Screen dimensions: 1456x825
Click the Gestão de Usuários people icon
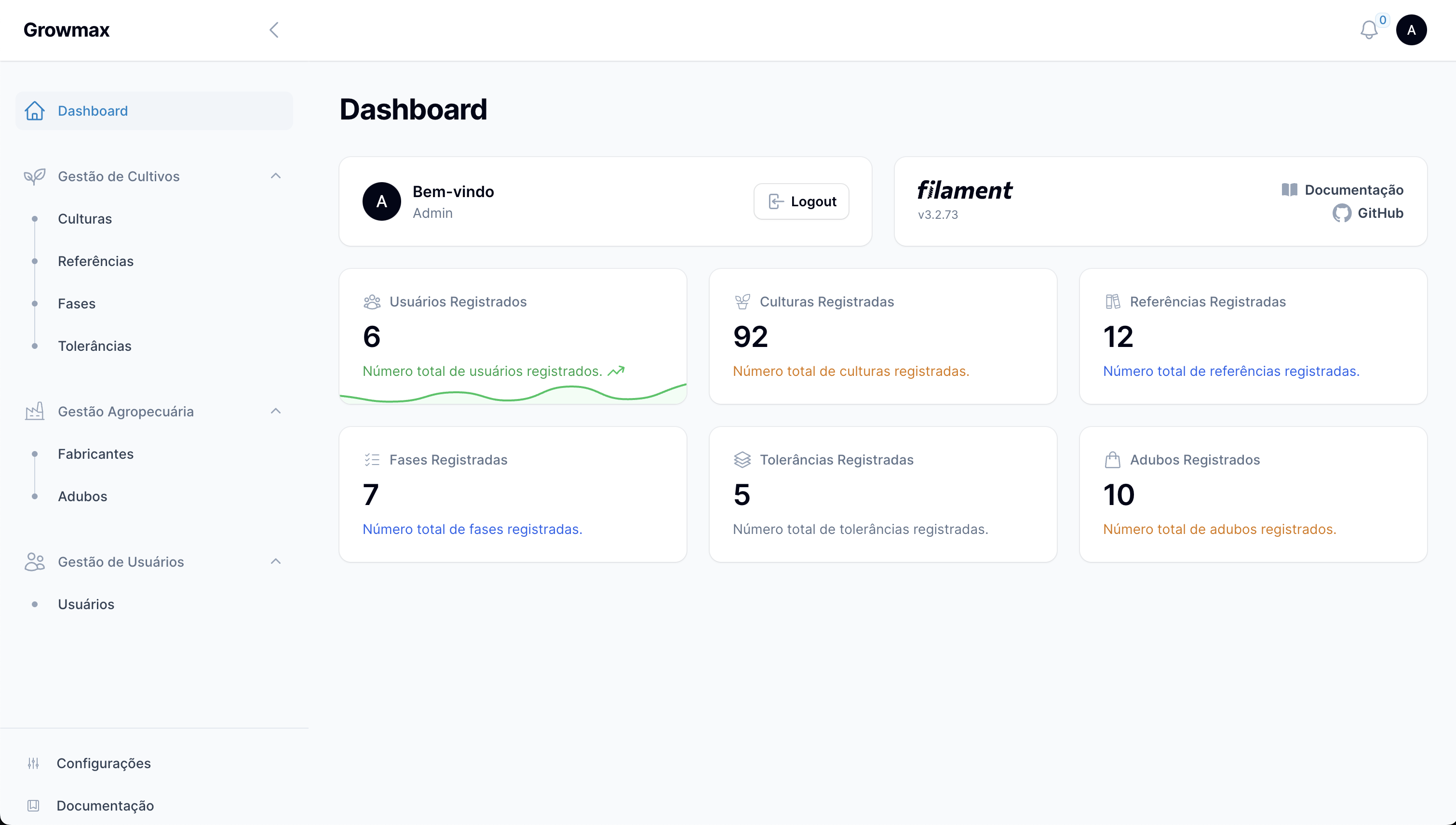35,561
